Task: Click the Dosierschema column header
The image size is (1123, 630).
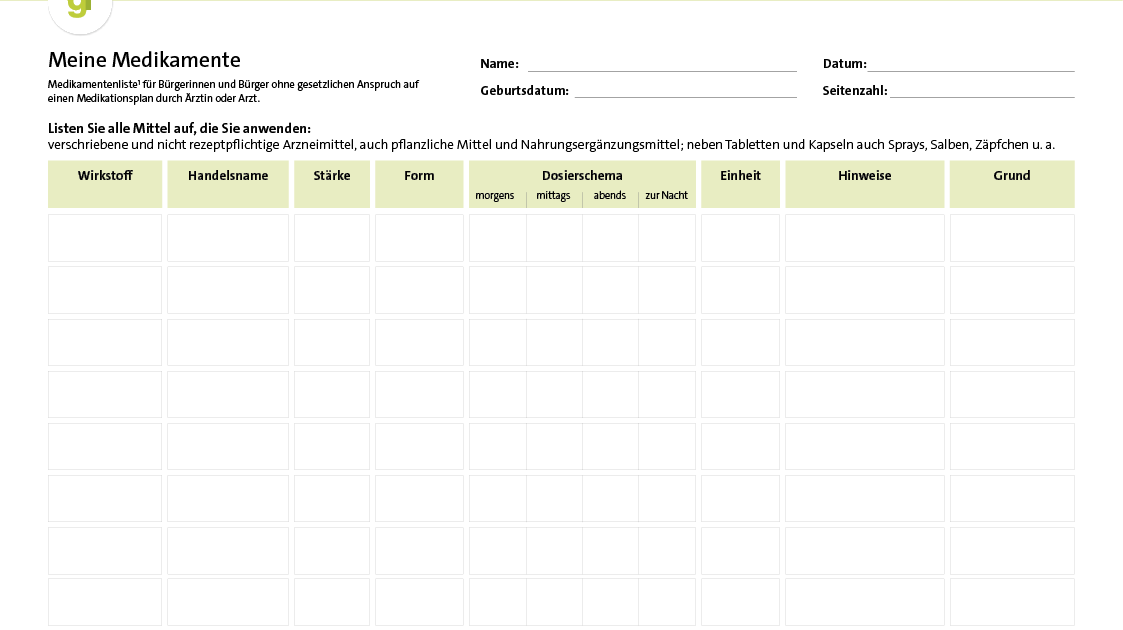Action: pyautogui.click(x=582, y=175)
